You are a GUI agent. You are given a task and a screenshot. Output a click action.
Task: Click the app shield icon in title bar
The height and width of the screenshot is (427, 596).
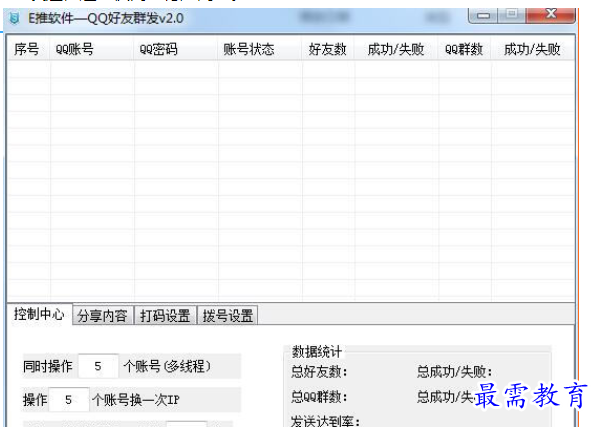point(14,18)
